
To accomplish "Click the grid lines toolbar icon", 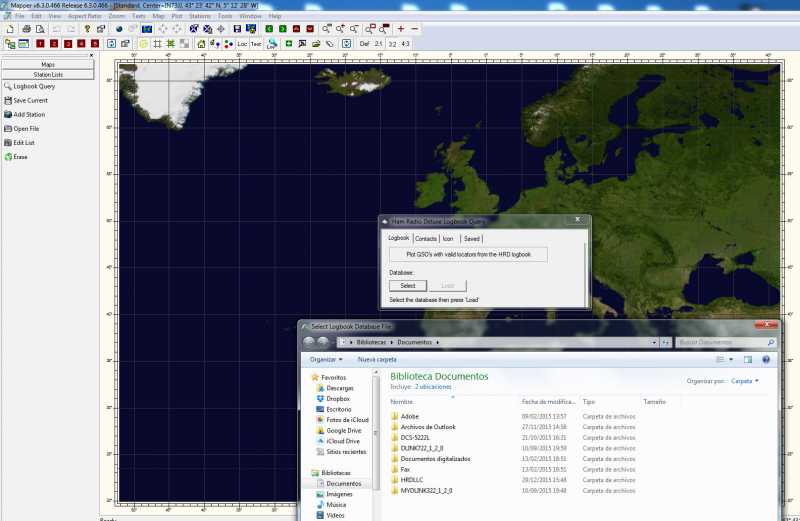I will (x=158, y=44).
